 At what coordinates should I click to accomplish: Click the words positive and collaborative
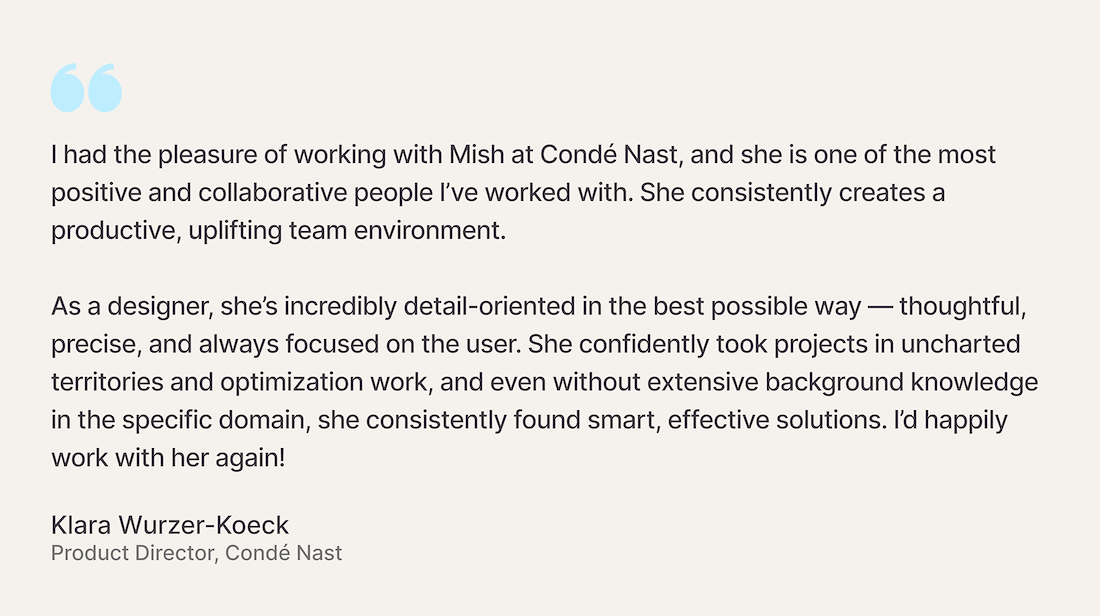pos(199,193)
